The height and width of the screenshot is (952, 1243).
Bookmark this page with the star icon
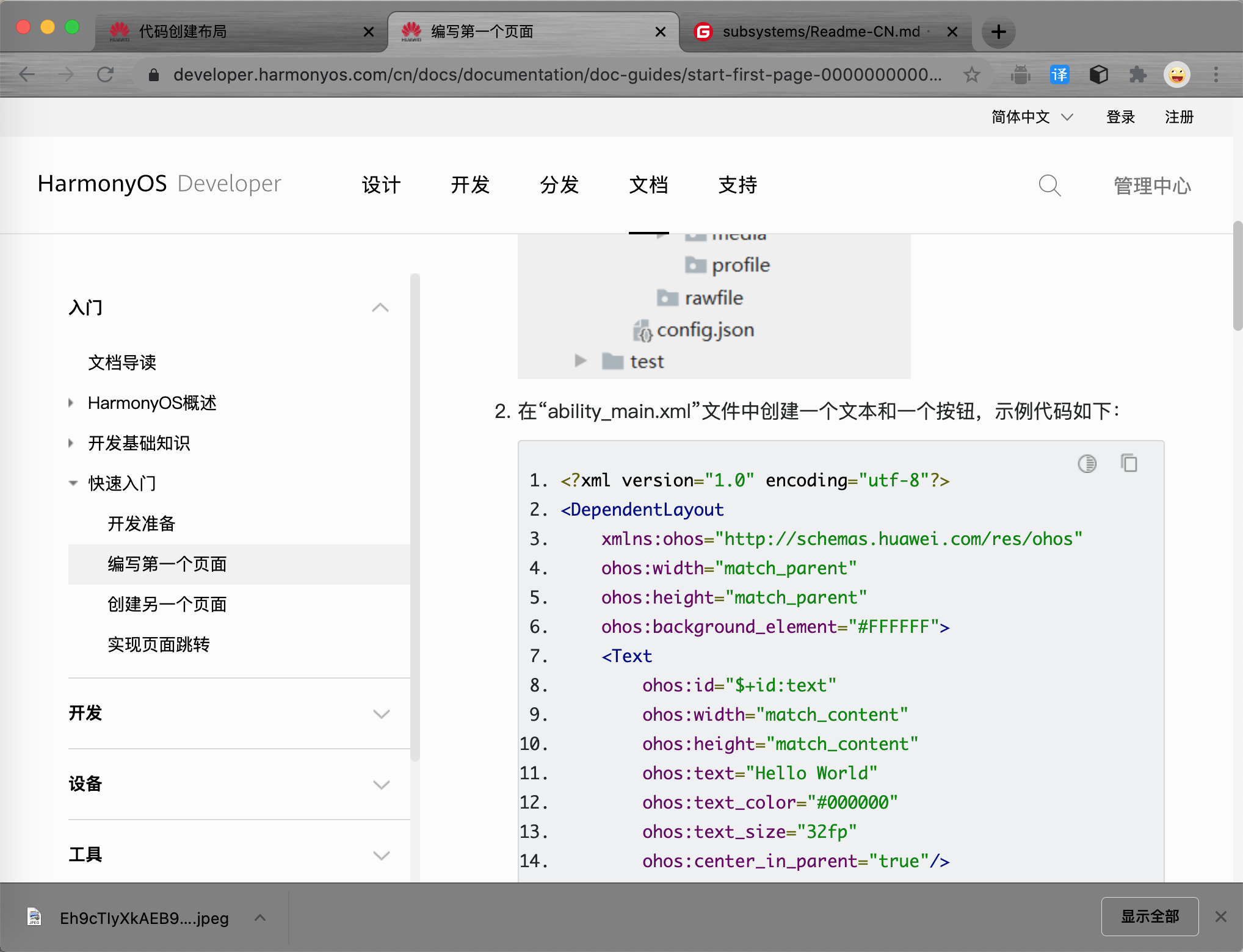click(972, 74)
